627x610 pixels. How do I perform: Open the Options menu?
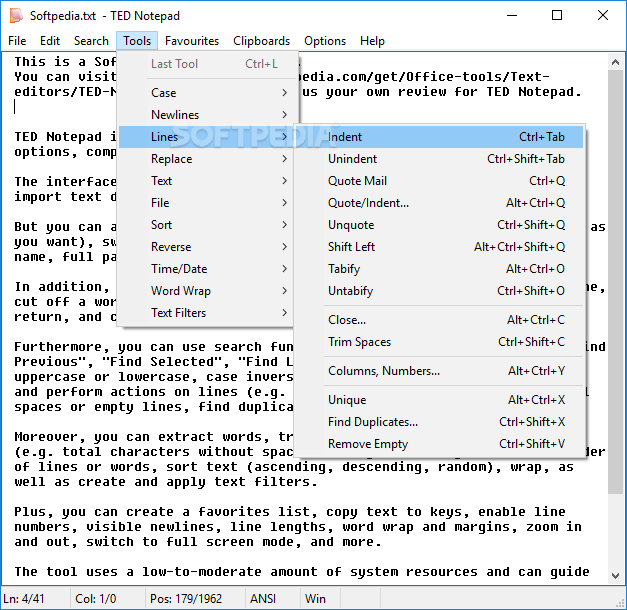coord(325,41)
